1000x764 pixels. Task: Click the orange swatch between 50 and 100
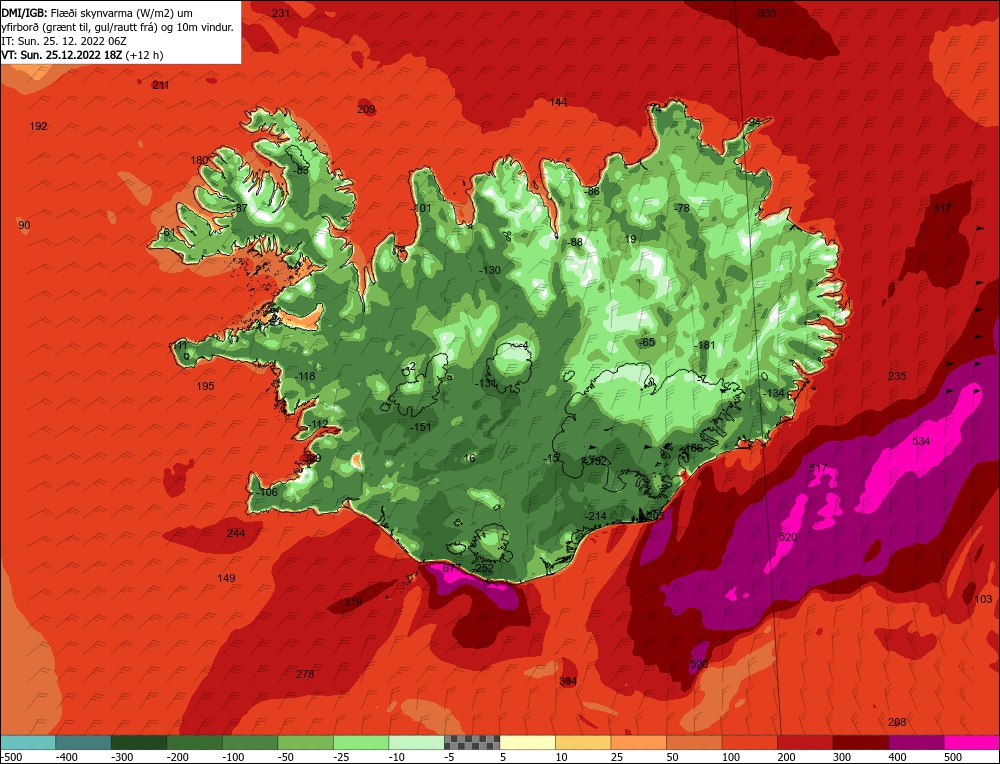click(694, 742)
